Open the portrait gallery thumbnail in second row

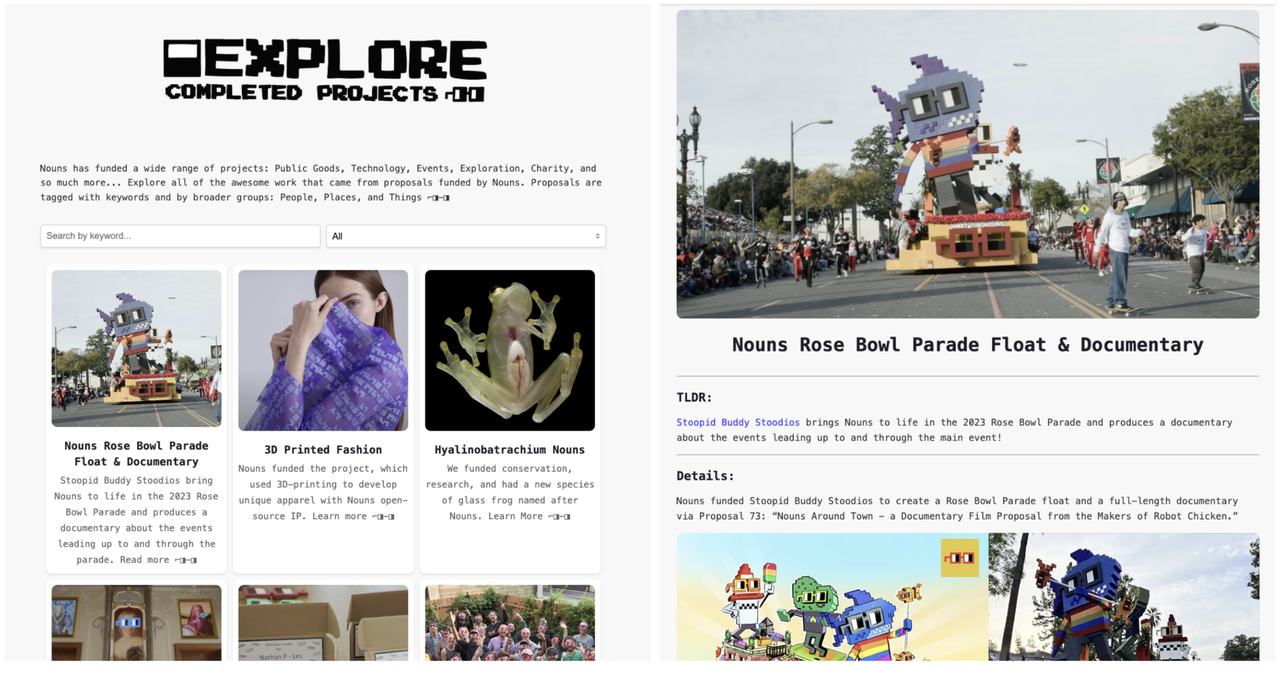pyautogui.click(x=136, y=623)
